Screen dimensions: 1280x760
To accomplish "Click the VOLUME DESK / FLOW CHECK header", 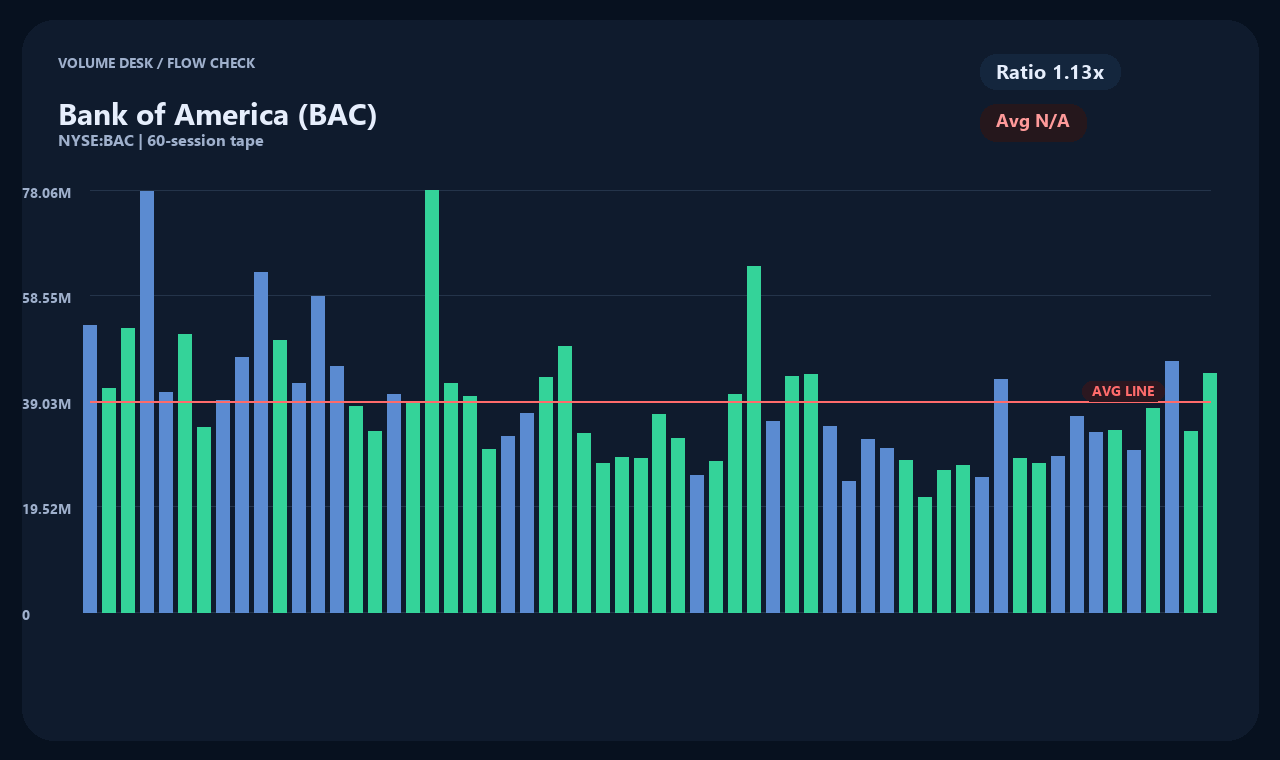I will [157, 63].
